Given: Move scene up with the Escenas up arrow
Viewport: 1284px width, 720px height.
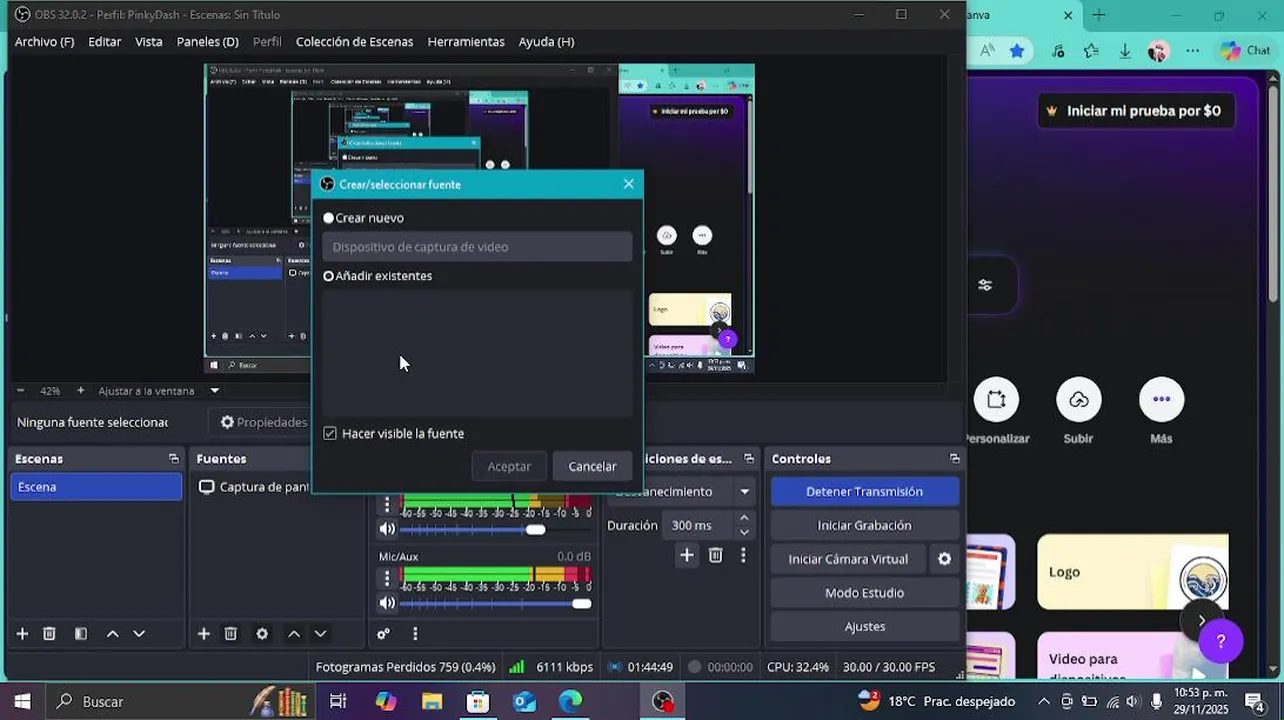Looking at the screenshot, I should pyautogui.click(x=112, y=633).
